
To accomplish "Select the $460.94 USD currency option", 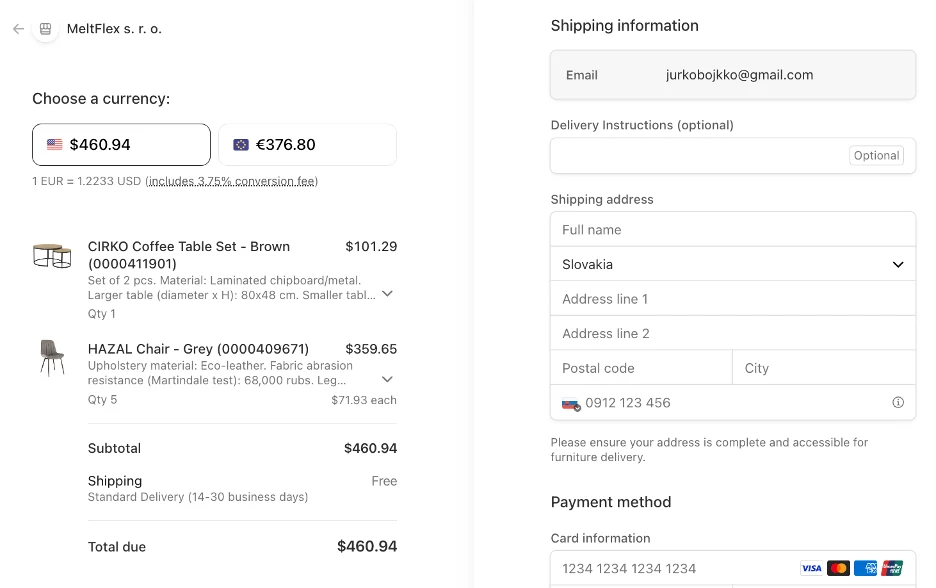I will tap(121, 145).
